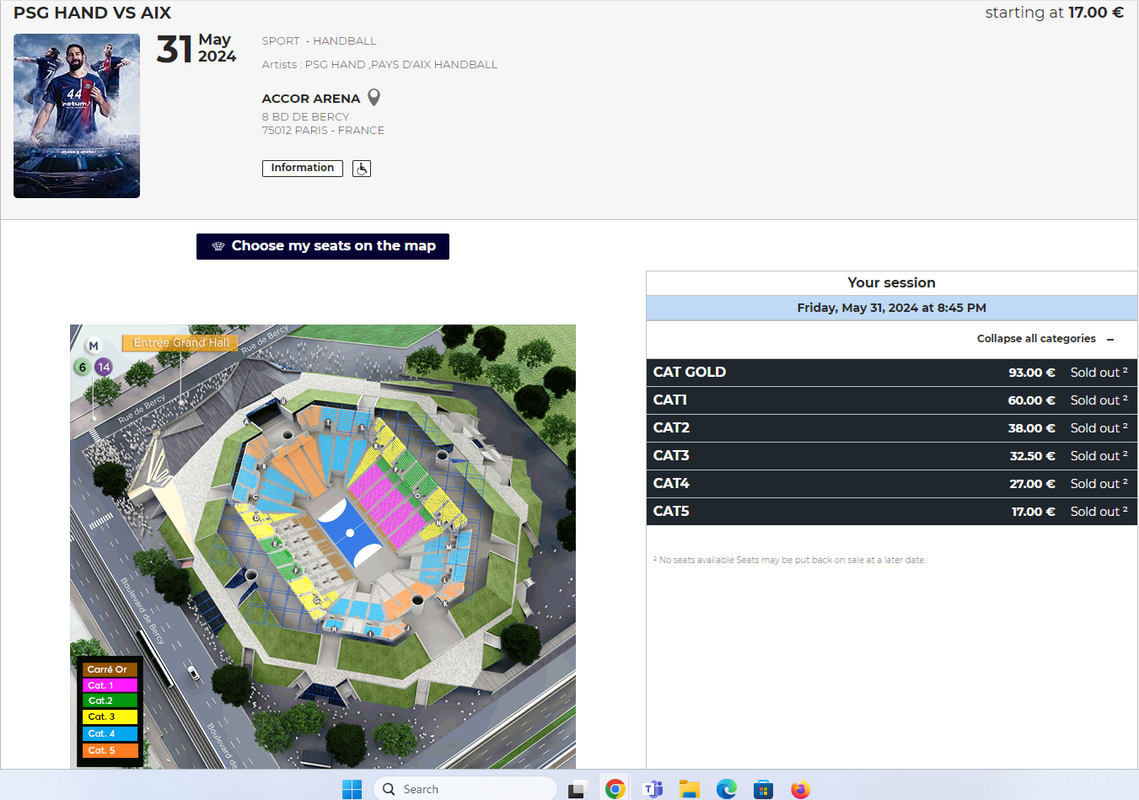Click Sold out on the CAT5 row
The width and height of the screenshot is (1139, 800).
pos(1098,512)
